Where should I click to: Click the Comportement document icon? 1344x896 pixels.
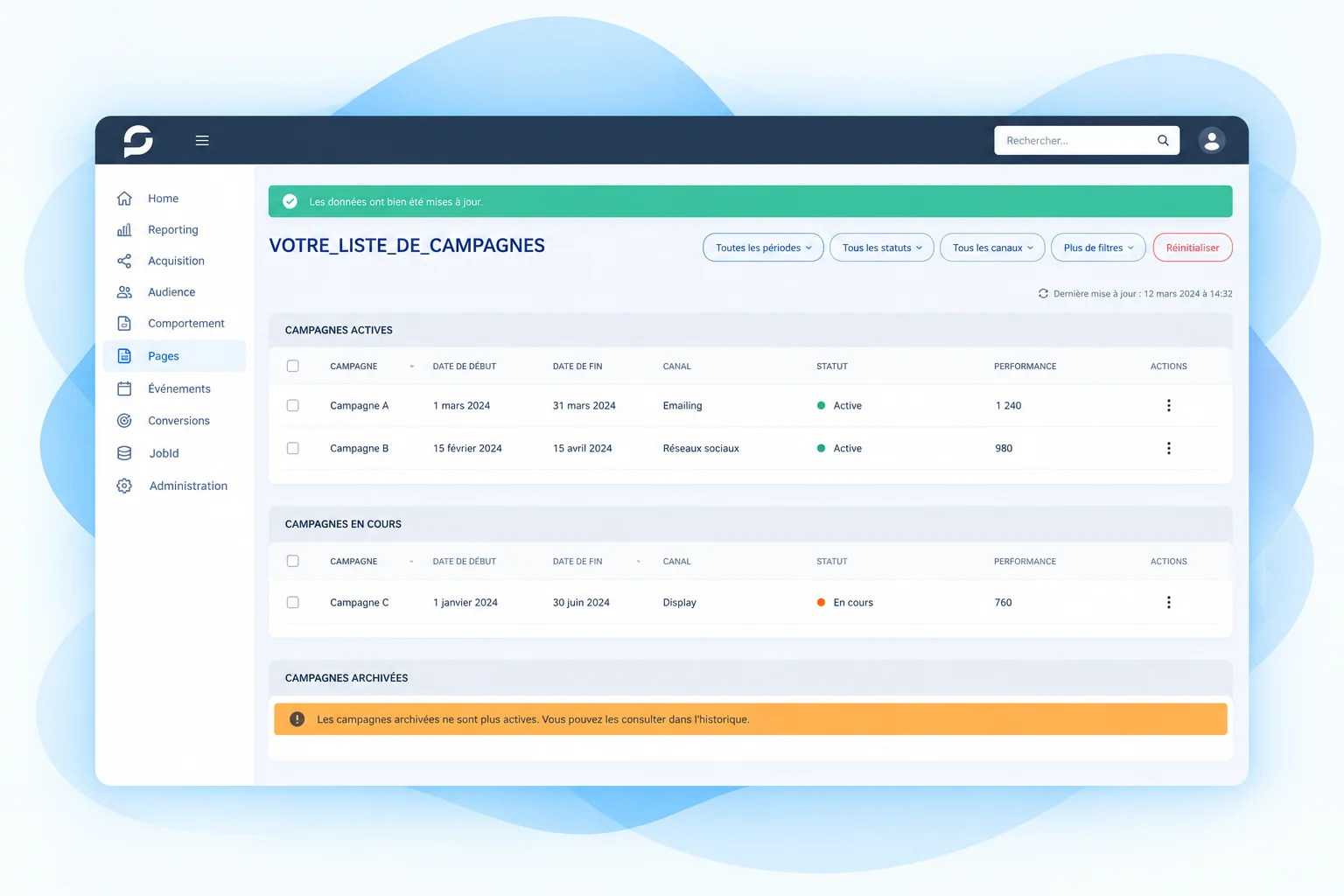(124, 324)
